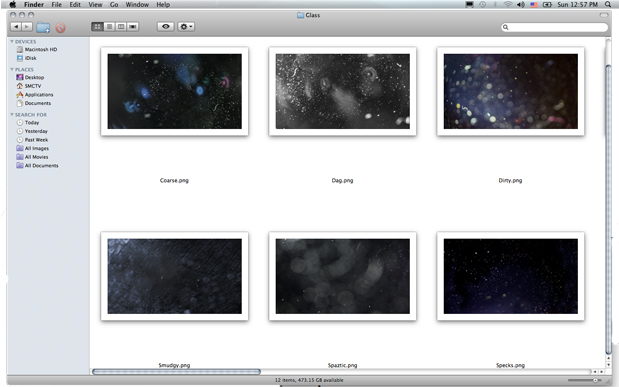Click the Back navigation arrow

(x=16, y=27)
